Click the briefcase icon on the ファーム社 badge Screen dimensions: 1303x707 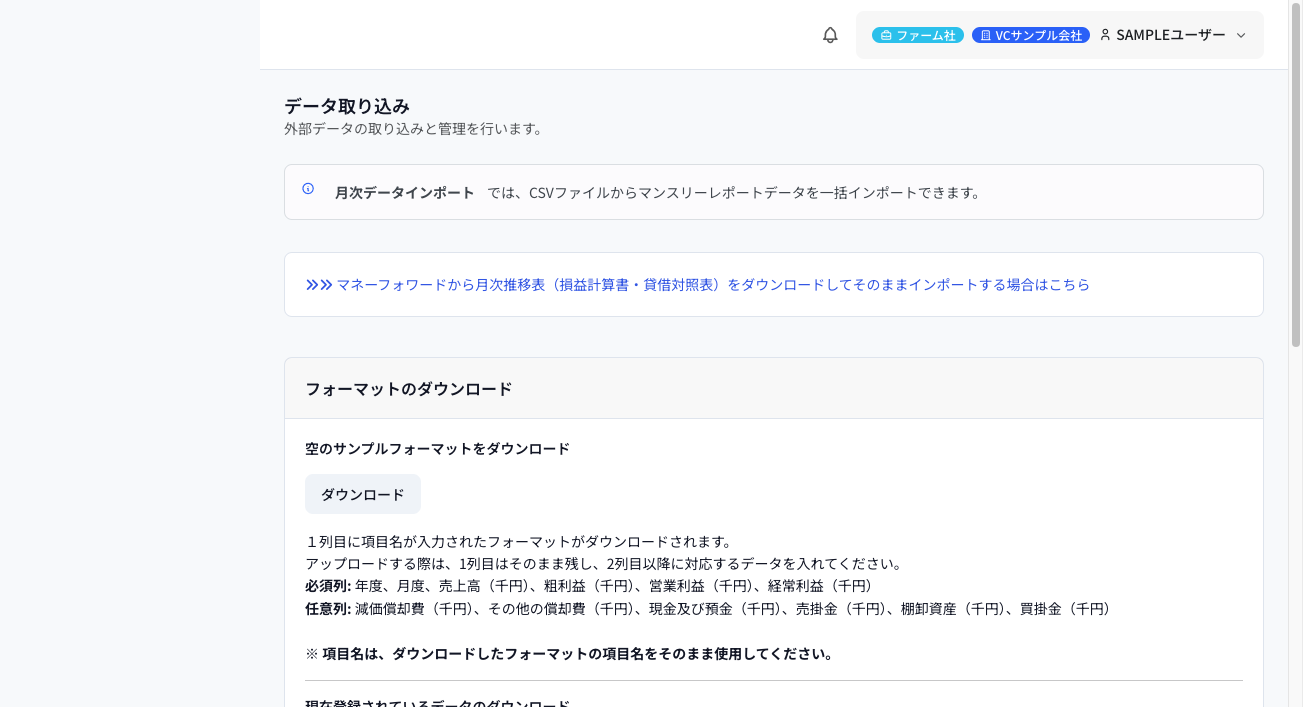pyautogui.click(x=884, y=34)
